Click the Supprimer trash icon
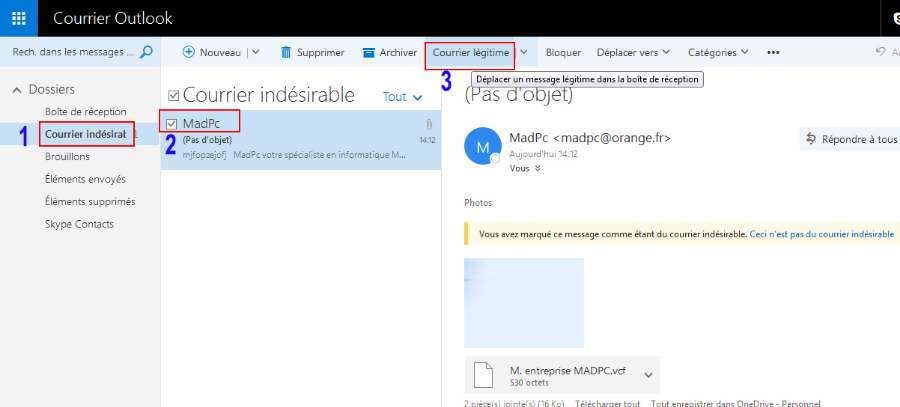Image resolution: width=900 pixels, height=407 pixels. click(x=286, y=52)
